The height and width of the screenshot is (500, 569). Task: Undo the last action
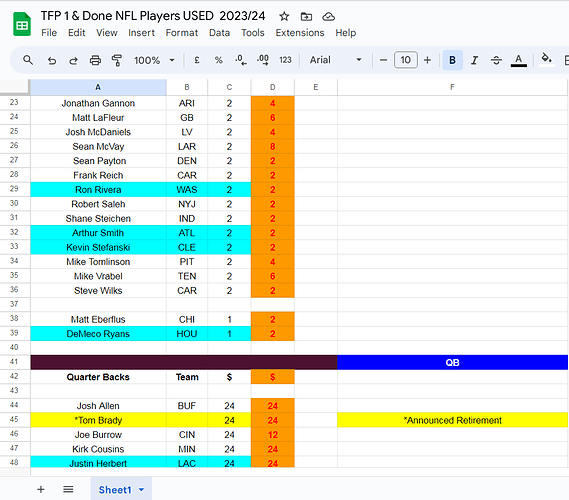point(52,60)
